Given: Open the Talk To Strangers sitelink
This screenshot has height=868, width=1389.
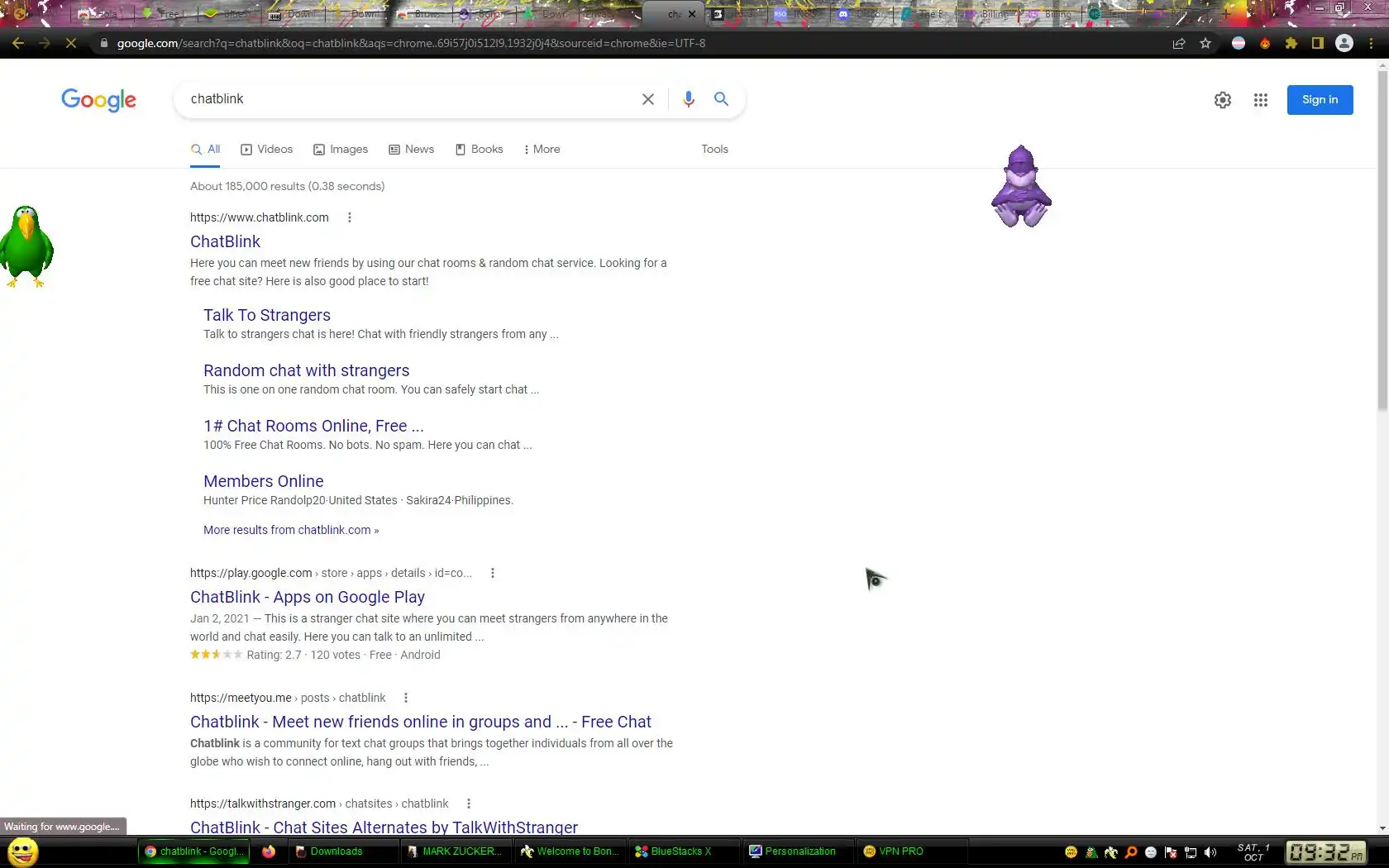Looking at the screenshot, I should (x=267, y=315).
